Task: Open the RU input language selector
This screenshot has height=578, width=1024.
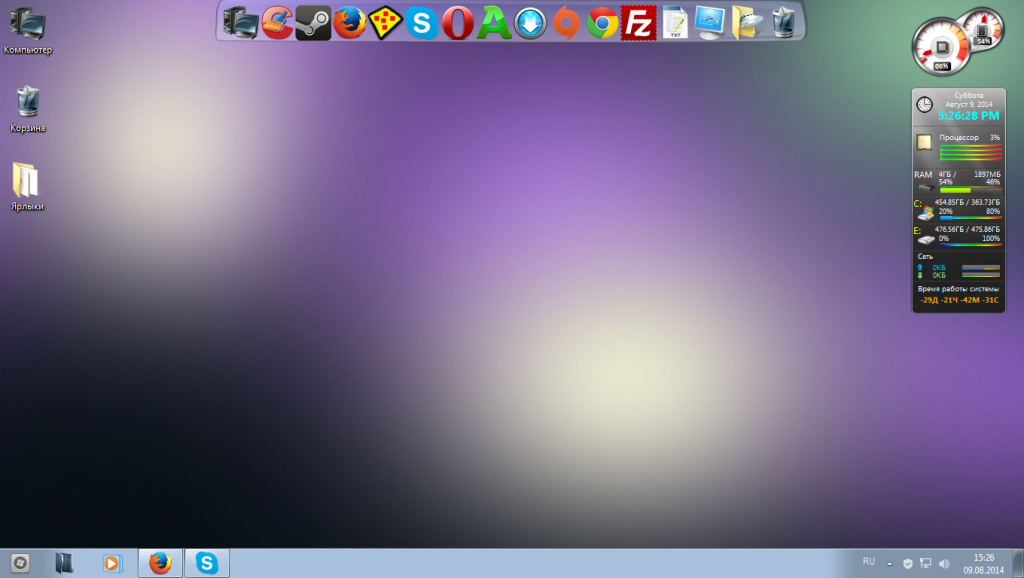Action: coord(868,563)
